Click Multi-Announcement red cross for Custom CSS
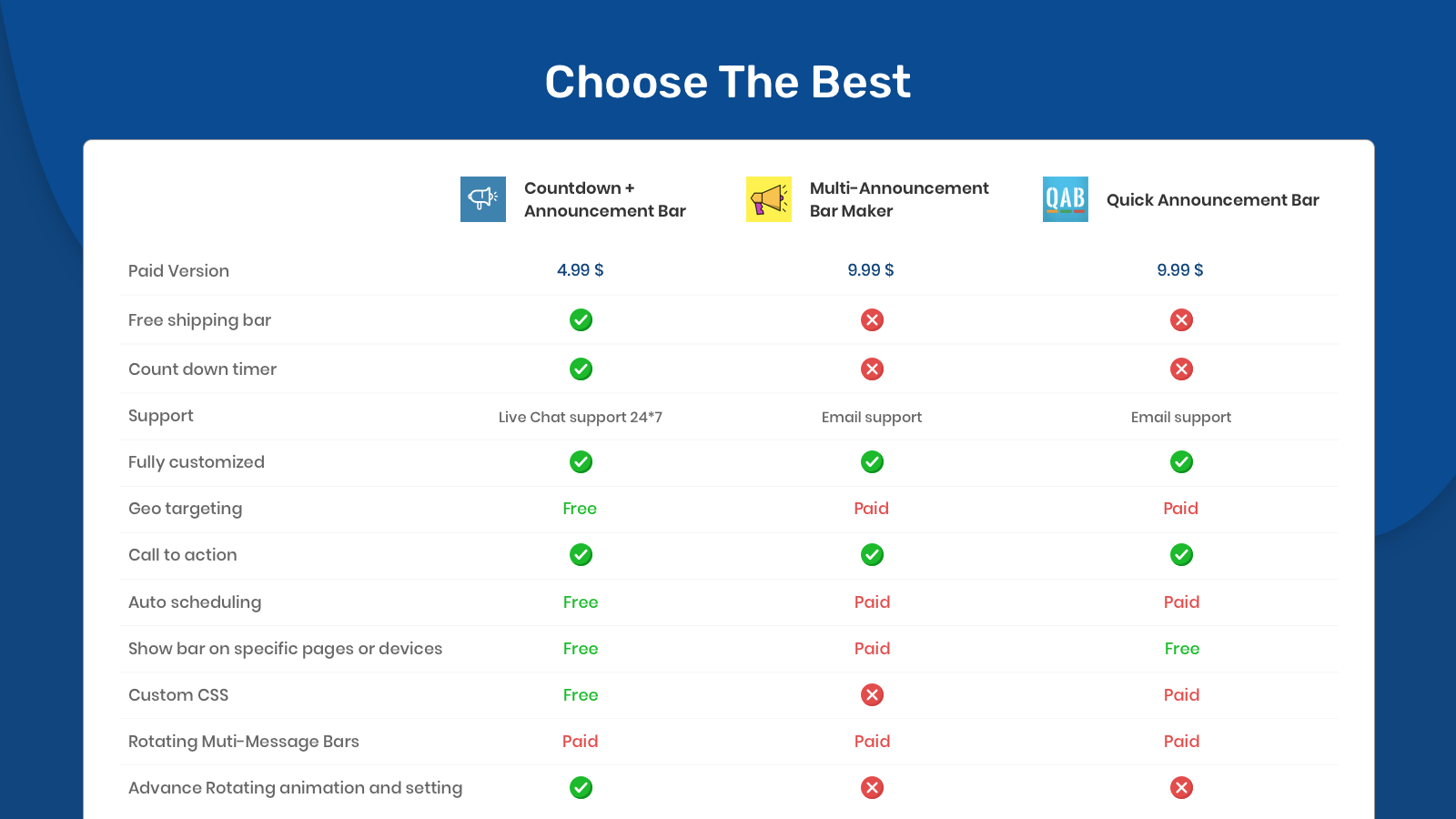 pos(872,695)
